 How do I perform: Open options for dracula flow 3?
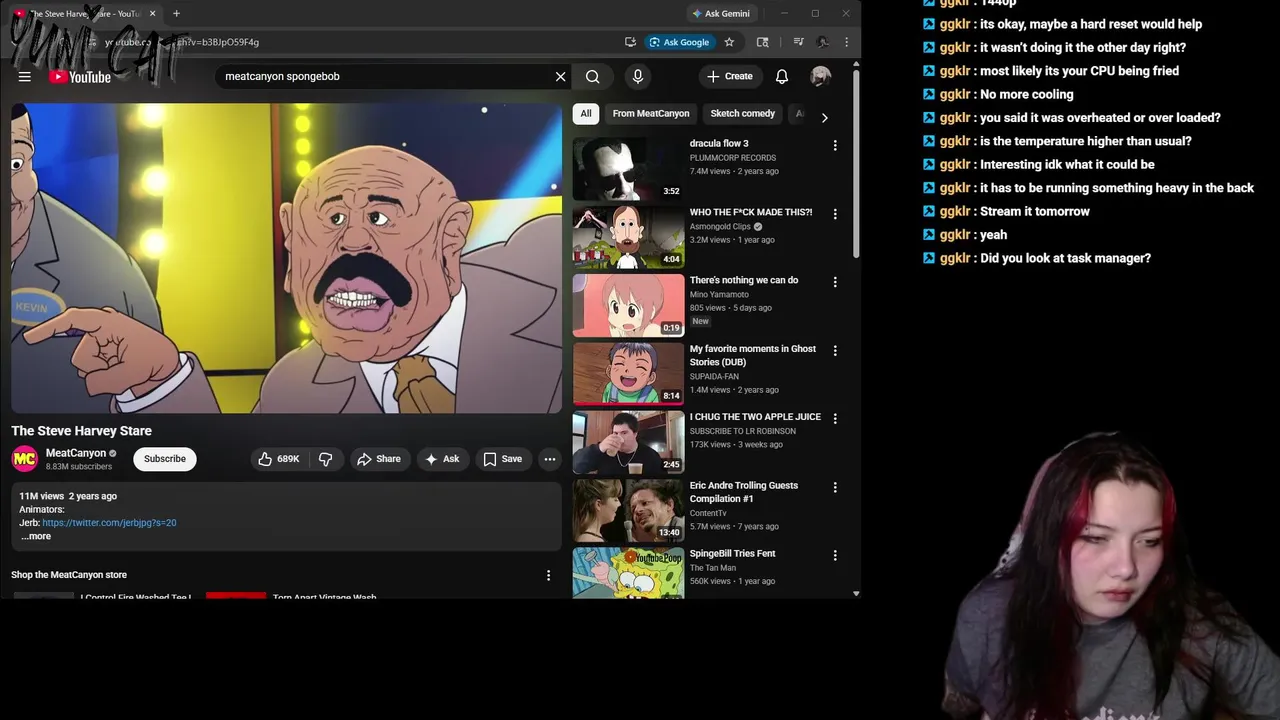click(835, 145)
